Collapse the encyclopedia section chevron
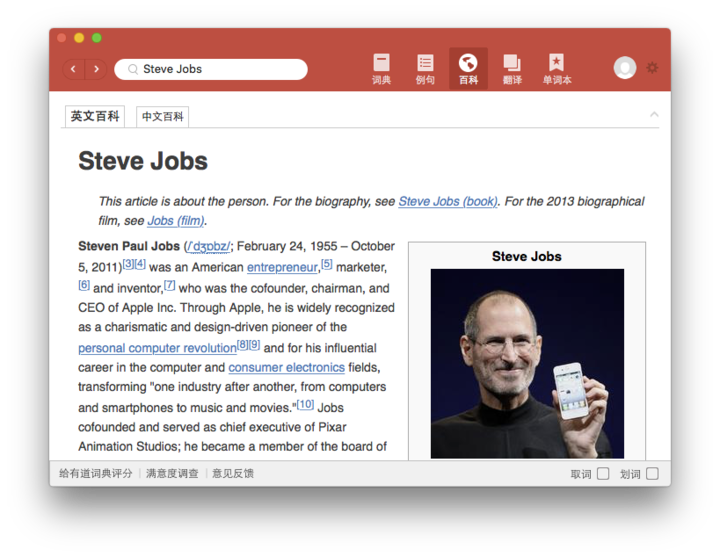This screenshot has width=720, height=557. click(x=654, y=115)
